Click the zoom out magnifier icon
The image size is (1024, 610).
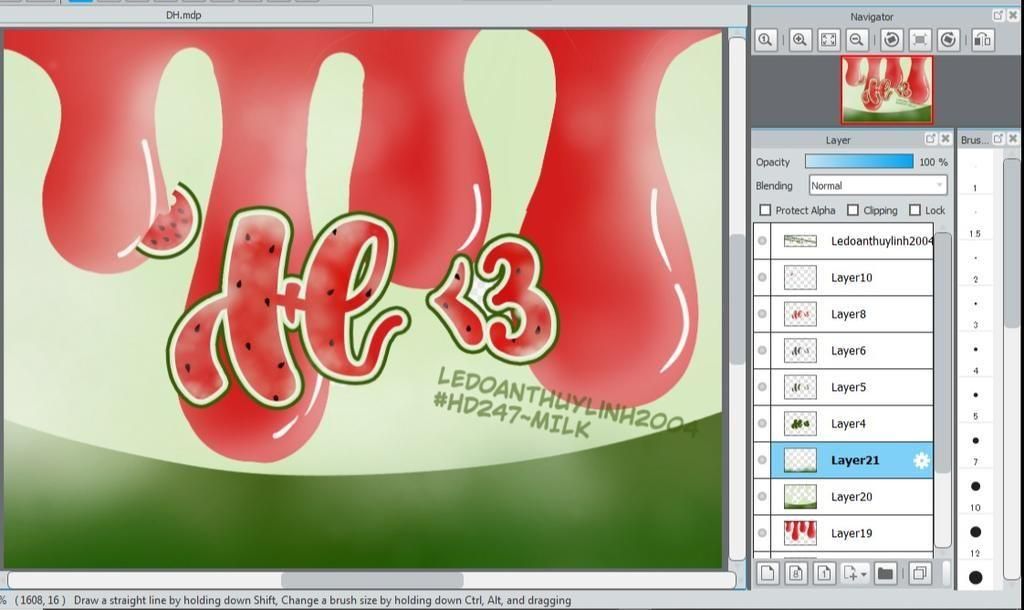tap(856, 40)
